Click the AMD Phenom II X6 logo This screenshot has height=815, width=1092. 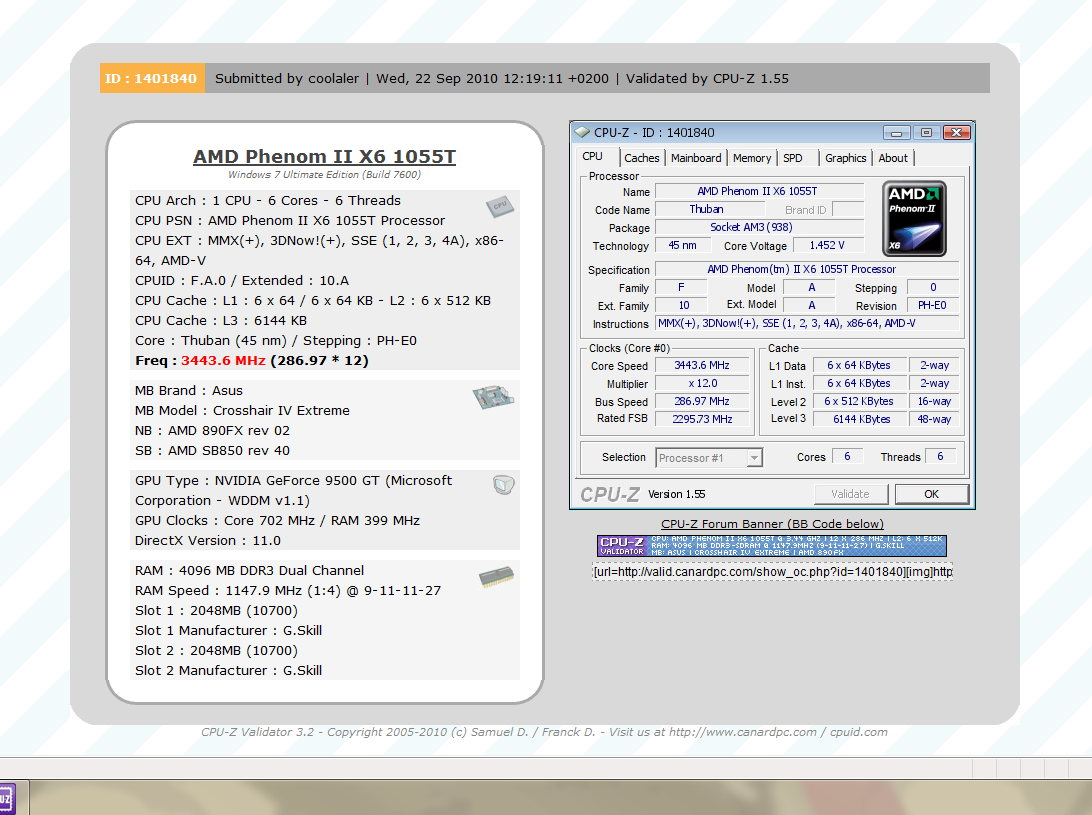pos(914,218)
